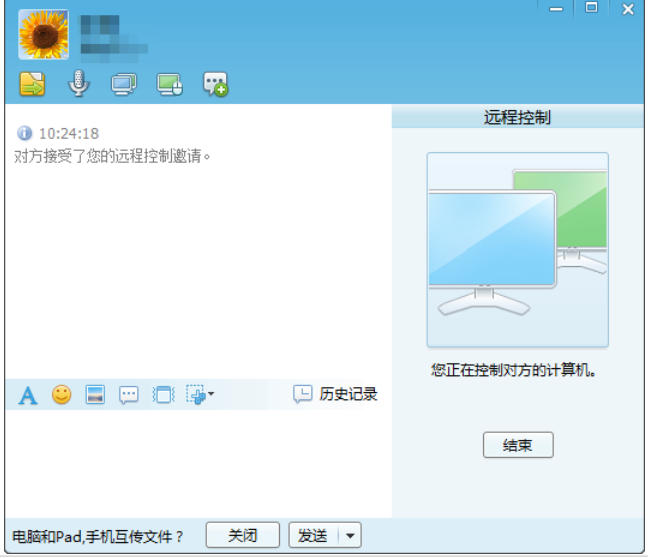Click into the message input area
The width and height of the screenshot is (648, 558).
coord(198,463)
